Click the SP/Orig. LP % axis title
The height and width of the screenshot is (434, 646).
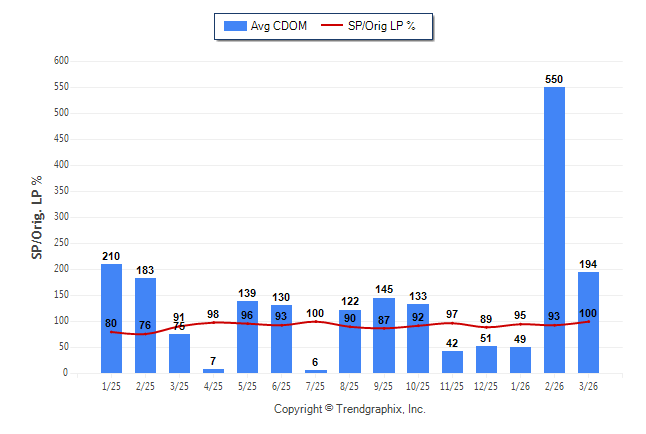pos(37,217)
